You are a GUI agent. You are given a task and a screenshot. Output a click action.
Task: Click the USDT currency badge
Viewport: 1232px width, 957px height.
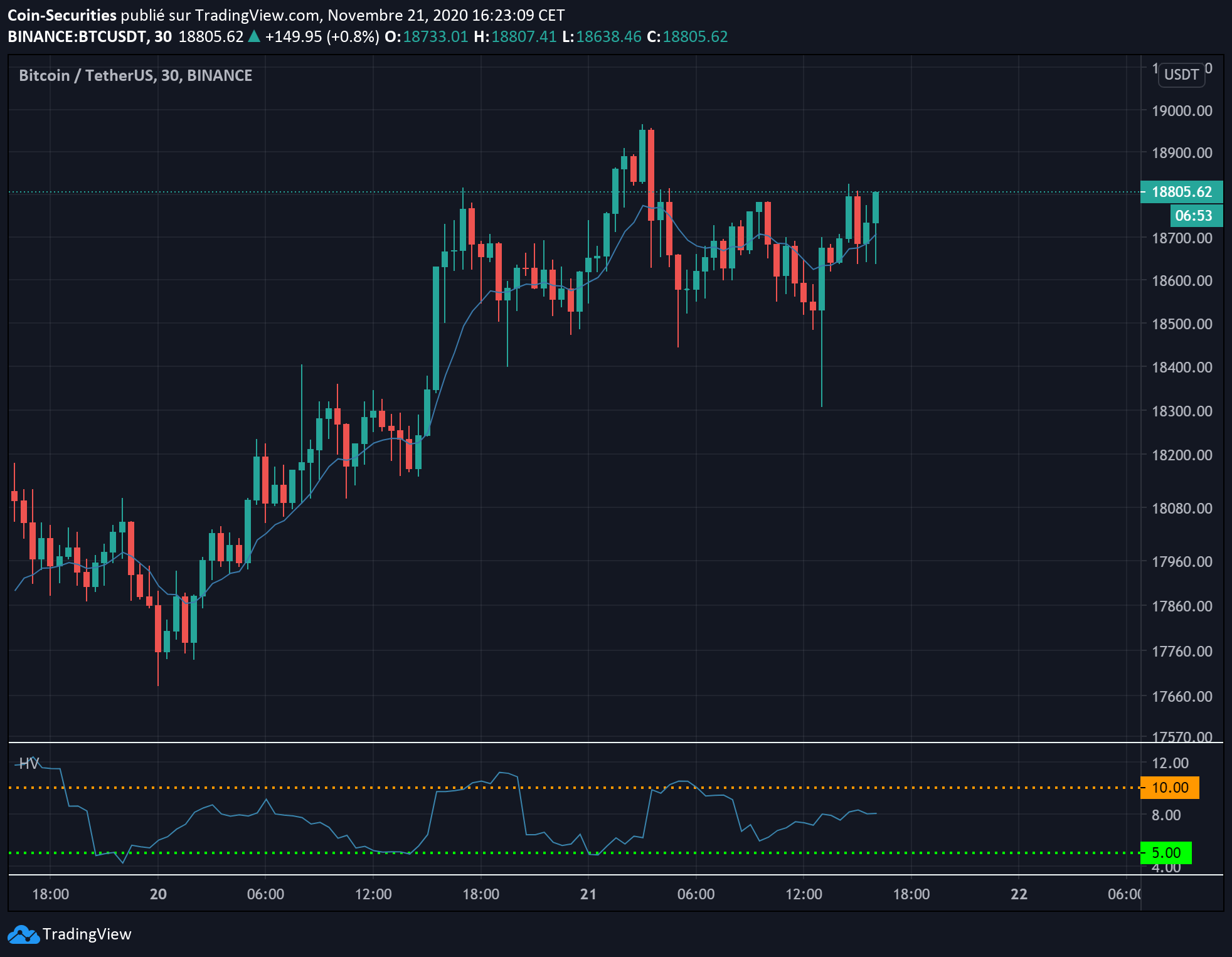click(1181, 75)
